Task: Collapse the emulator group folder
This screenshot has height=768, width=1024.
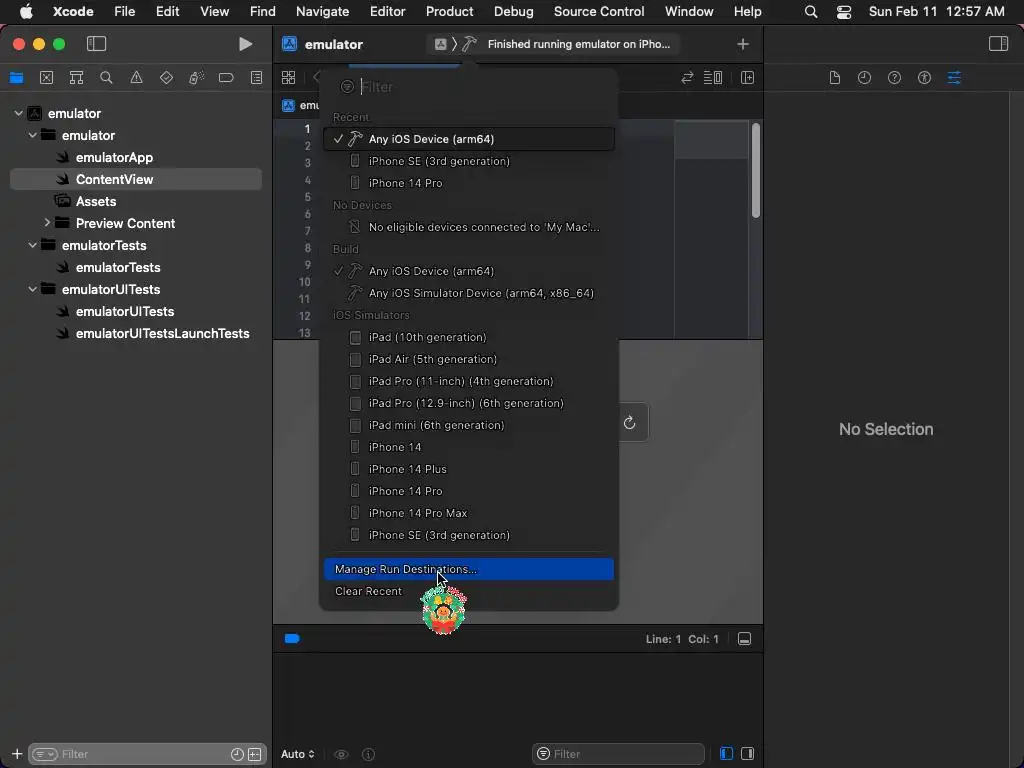Action: [32, 135]
